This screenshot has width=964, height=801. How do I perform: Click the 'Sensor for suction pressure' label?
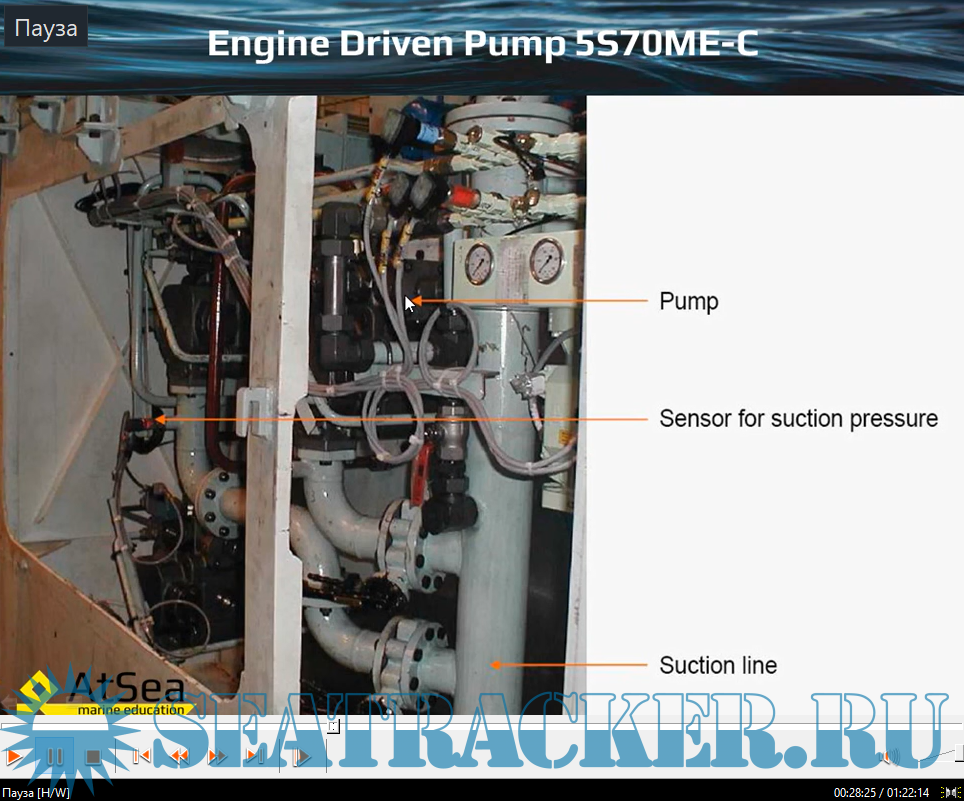pyautogui.click(x=798, y=418)
